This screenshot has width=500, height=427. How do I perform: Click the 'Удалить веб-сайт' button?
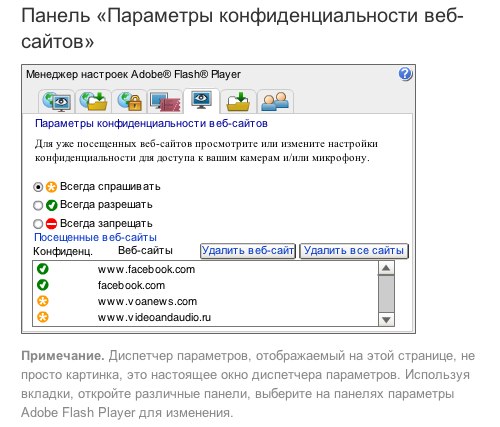pos(248,251)
